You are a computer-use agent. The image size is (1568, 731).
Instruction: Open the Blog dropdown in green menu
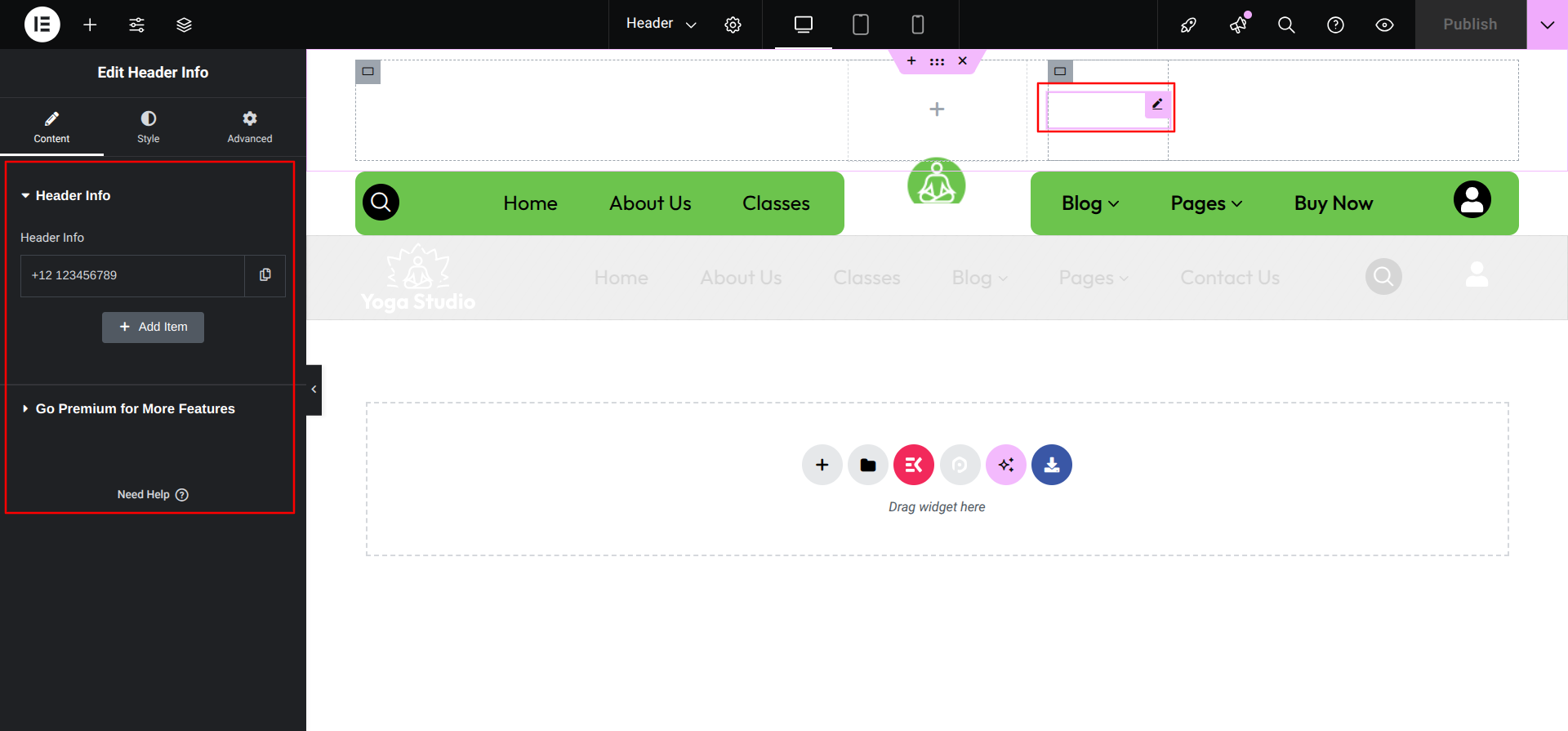point(1090,203)
